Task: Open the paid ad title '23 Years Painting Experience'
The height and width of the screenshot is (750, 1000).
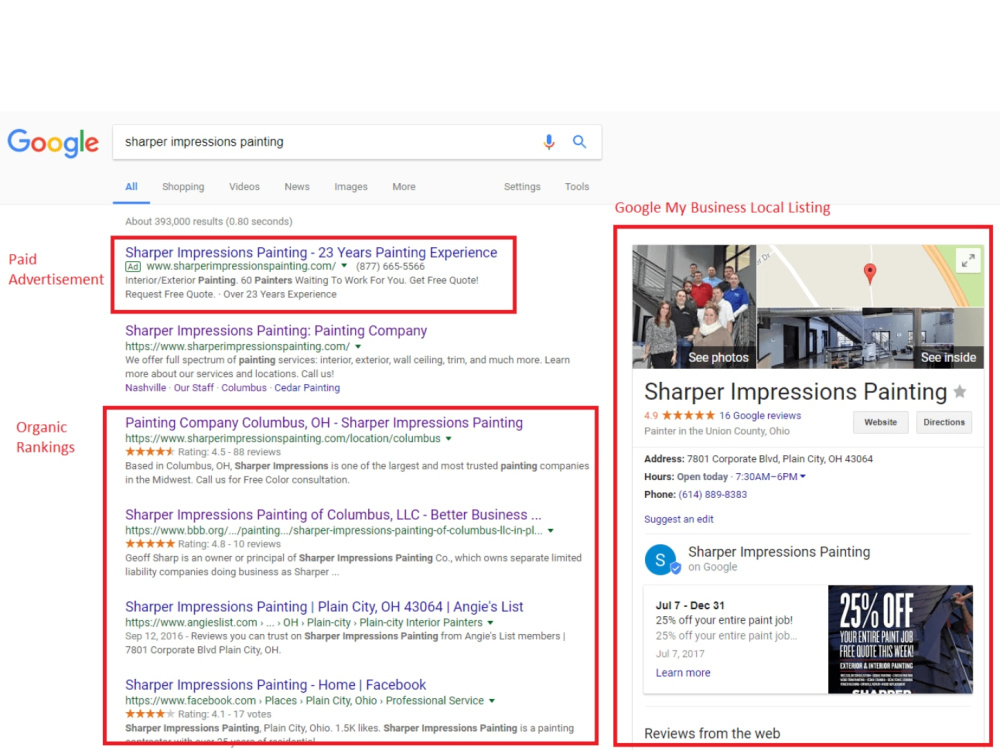Action: pos(311,253)
